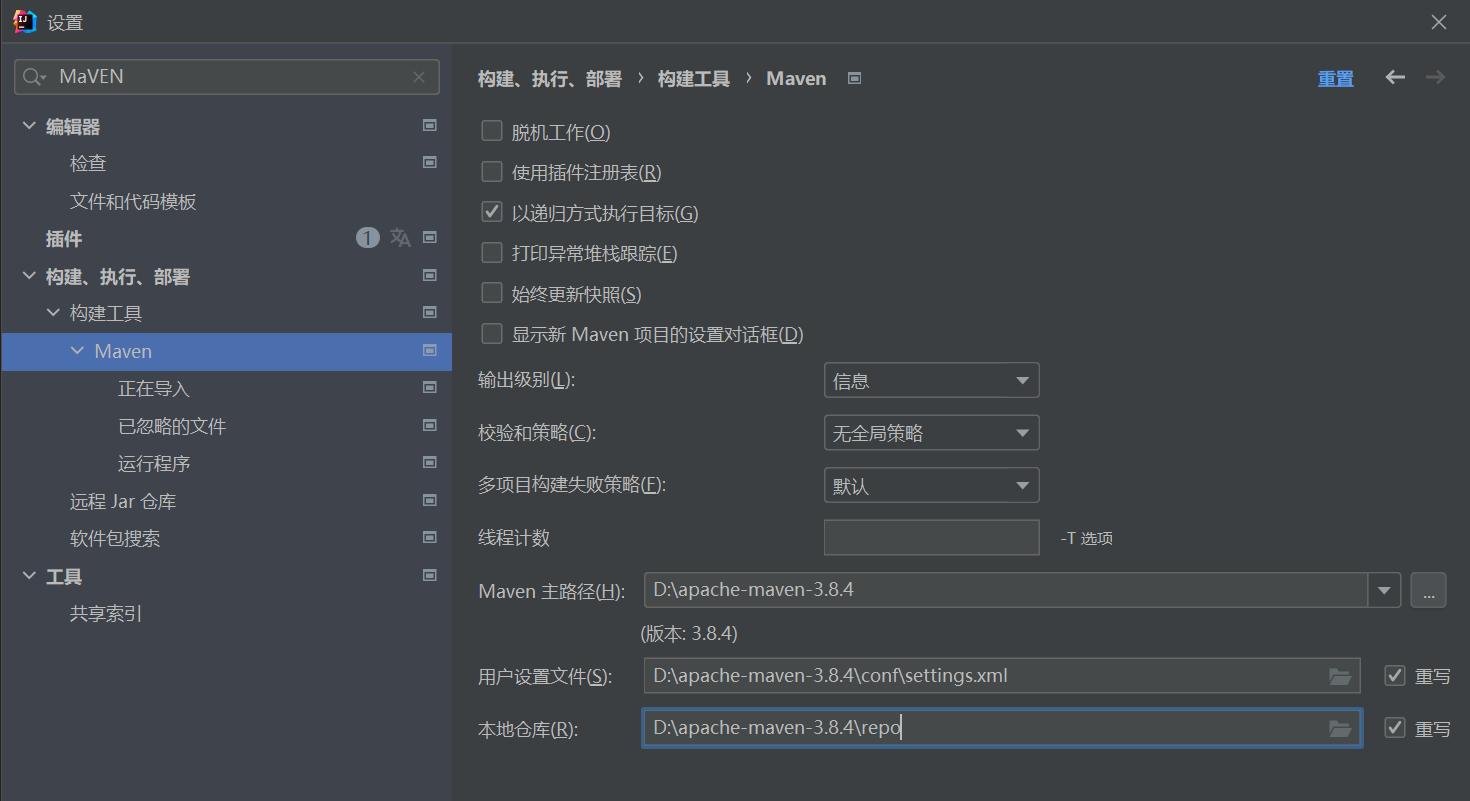Open the Maven 主路径 dropdown arrow

pos(1384,590)
